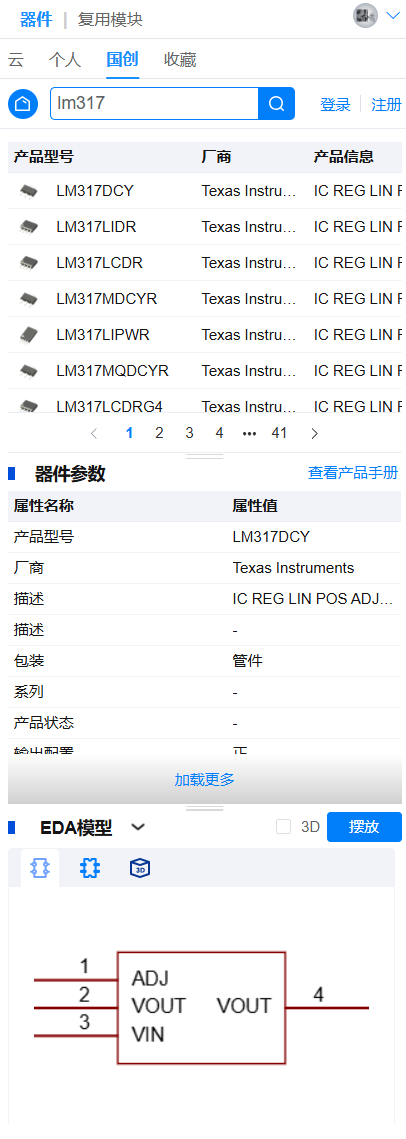Open the 云 library tab
This screenshot has width=406, height=1139.
[x=16, y=60]
